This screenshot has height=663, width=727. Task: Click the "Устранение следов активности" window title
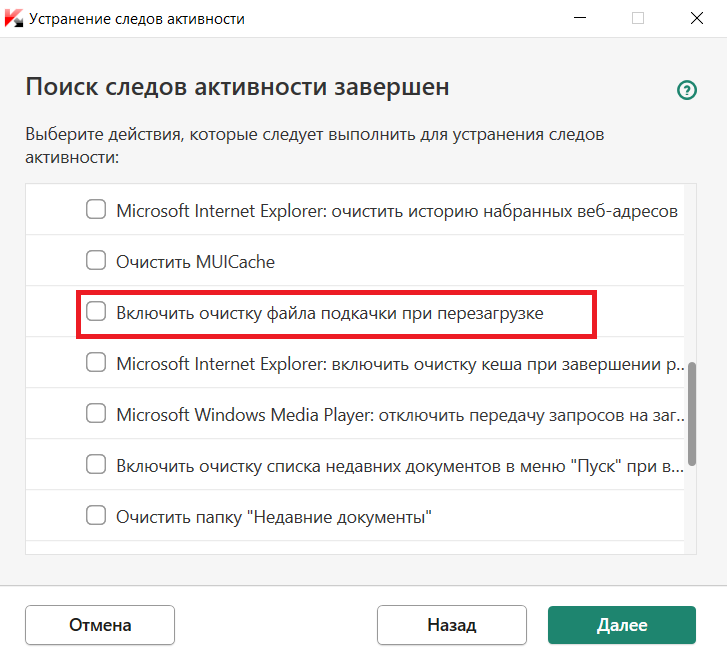point(137,18)
